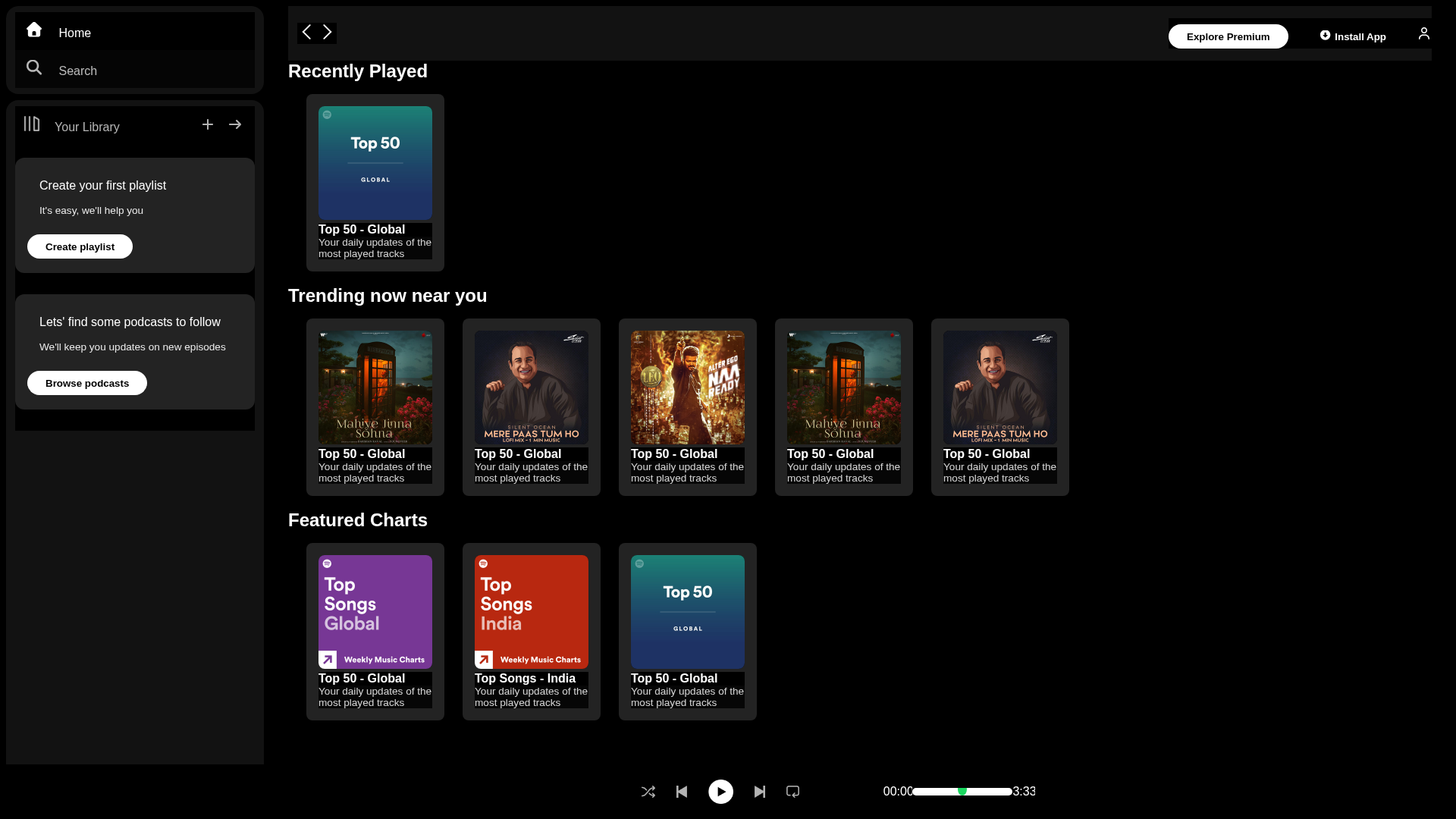Click the song progress slider
The image size is (1456, 819).
[x=962, y=792]
